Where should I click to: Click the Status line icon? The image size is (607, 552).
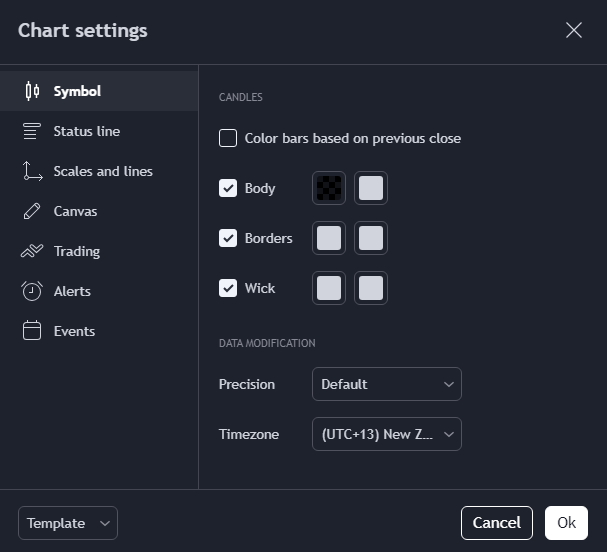coord(32,131)
